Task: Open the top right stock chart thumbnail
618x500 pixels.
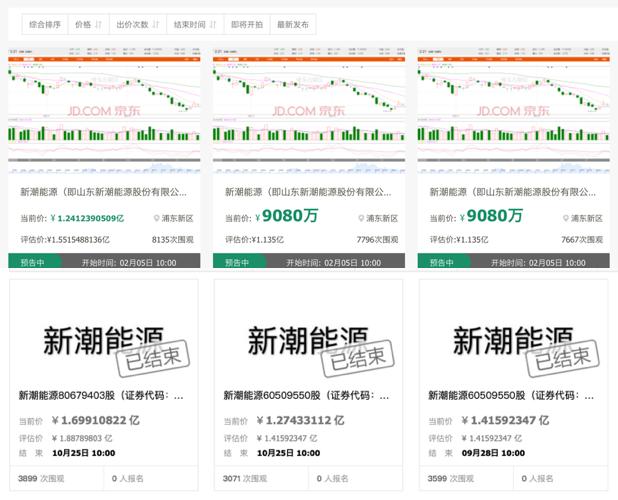Action: [514, 108]
